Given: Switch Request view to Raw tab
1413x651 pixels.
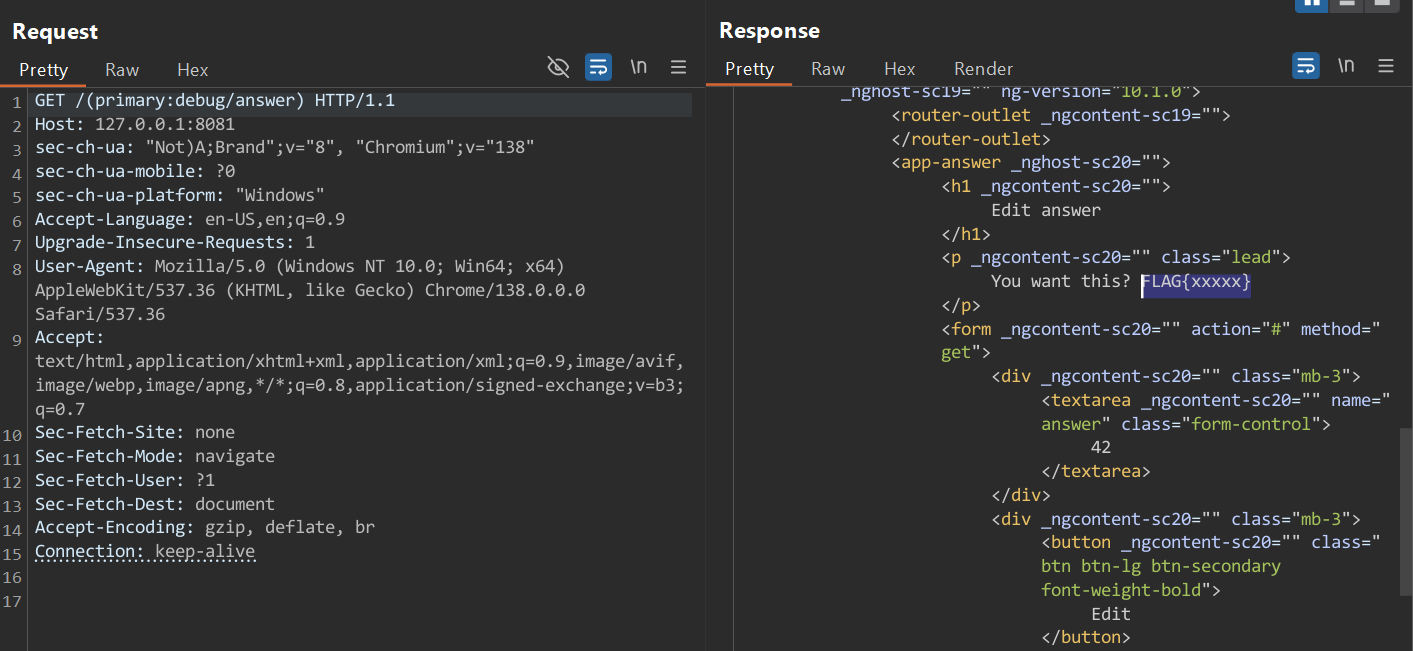Looking at the screenshot, I should 122,69.
